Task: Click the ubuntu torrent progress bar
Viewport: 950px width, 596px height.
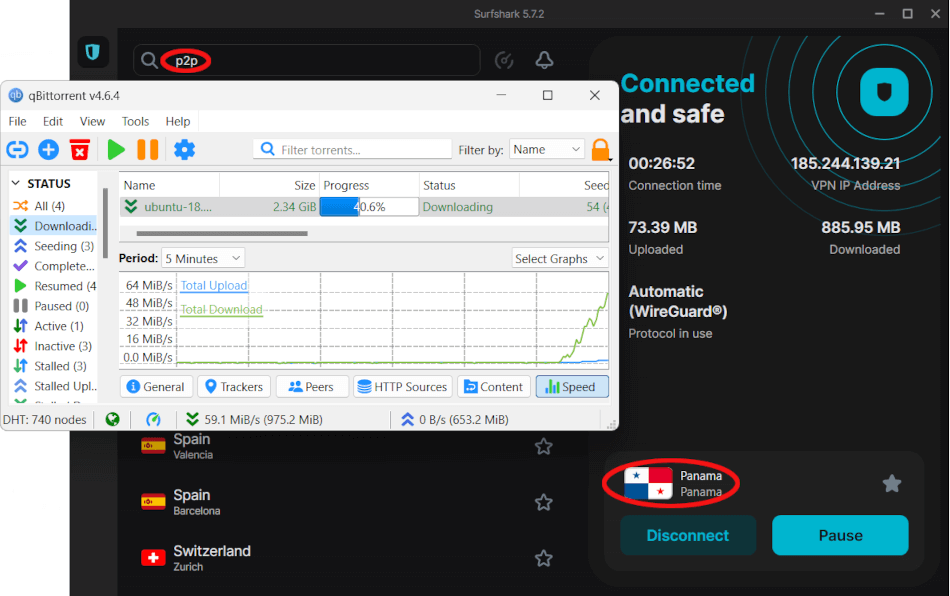Action: point(369,207)
